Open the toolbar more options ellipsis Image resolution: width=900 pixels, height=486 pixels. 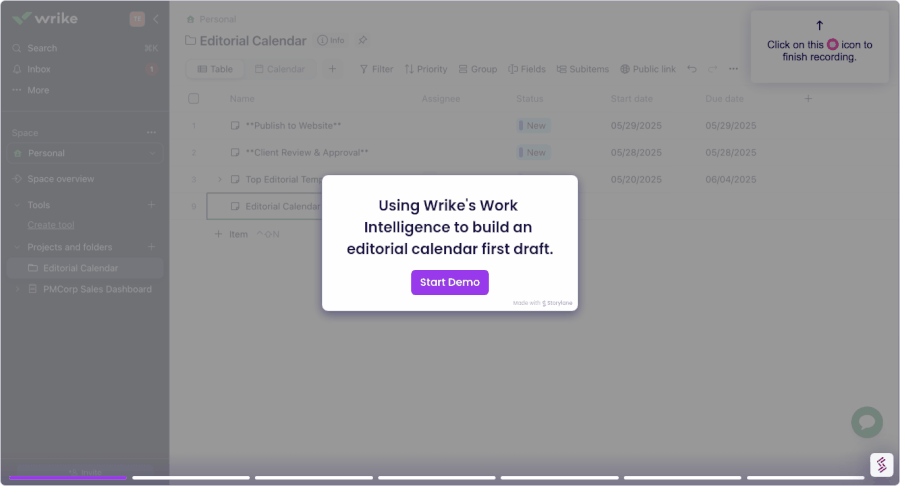tap(733, 69)
